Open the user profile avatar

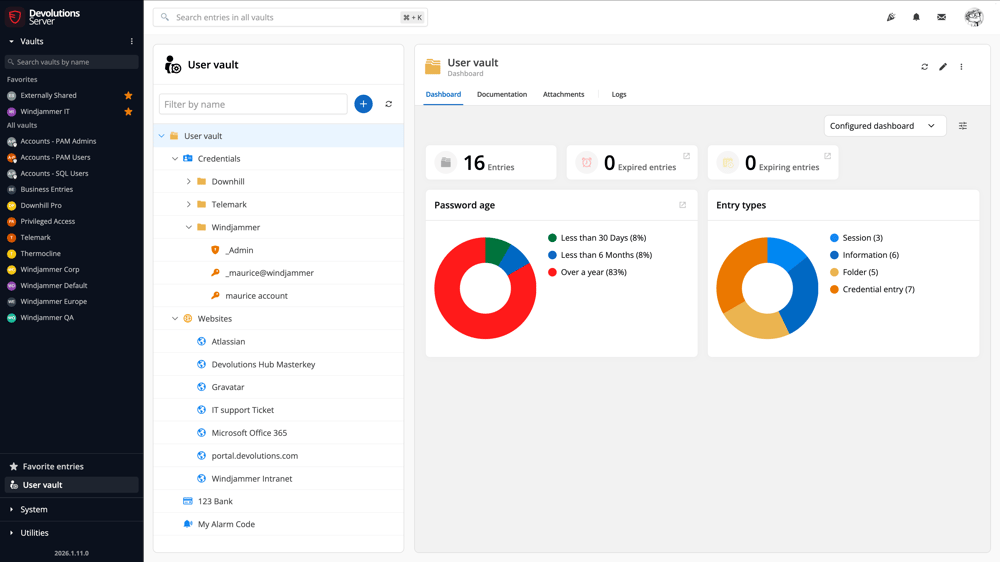click(974, 17)
